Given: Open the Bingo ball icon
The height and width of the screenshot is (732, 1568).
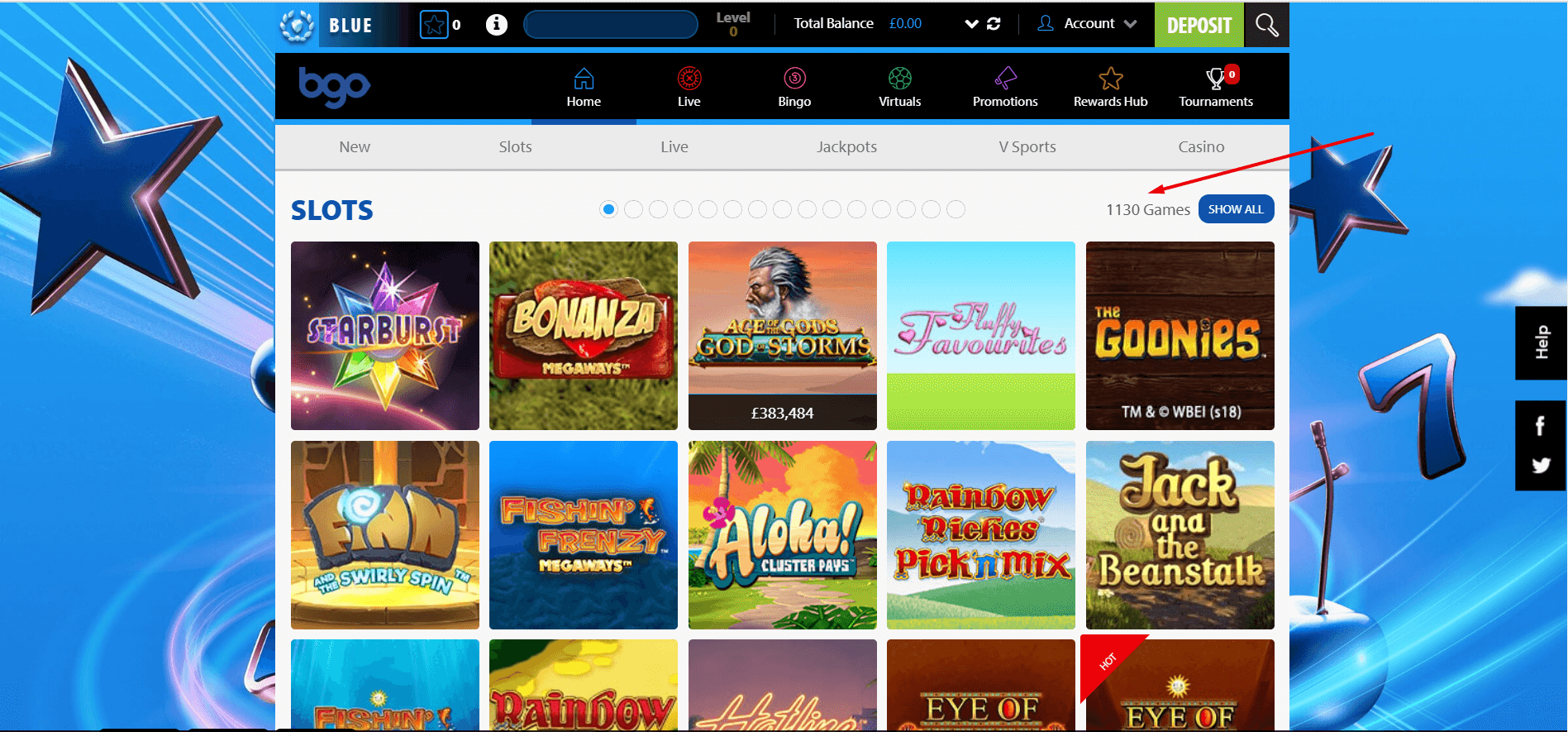Looking at the screenshot, I should click(794, 78).
